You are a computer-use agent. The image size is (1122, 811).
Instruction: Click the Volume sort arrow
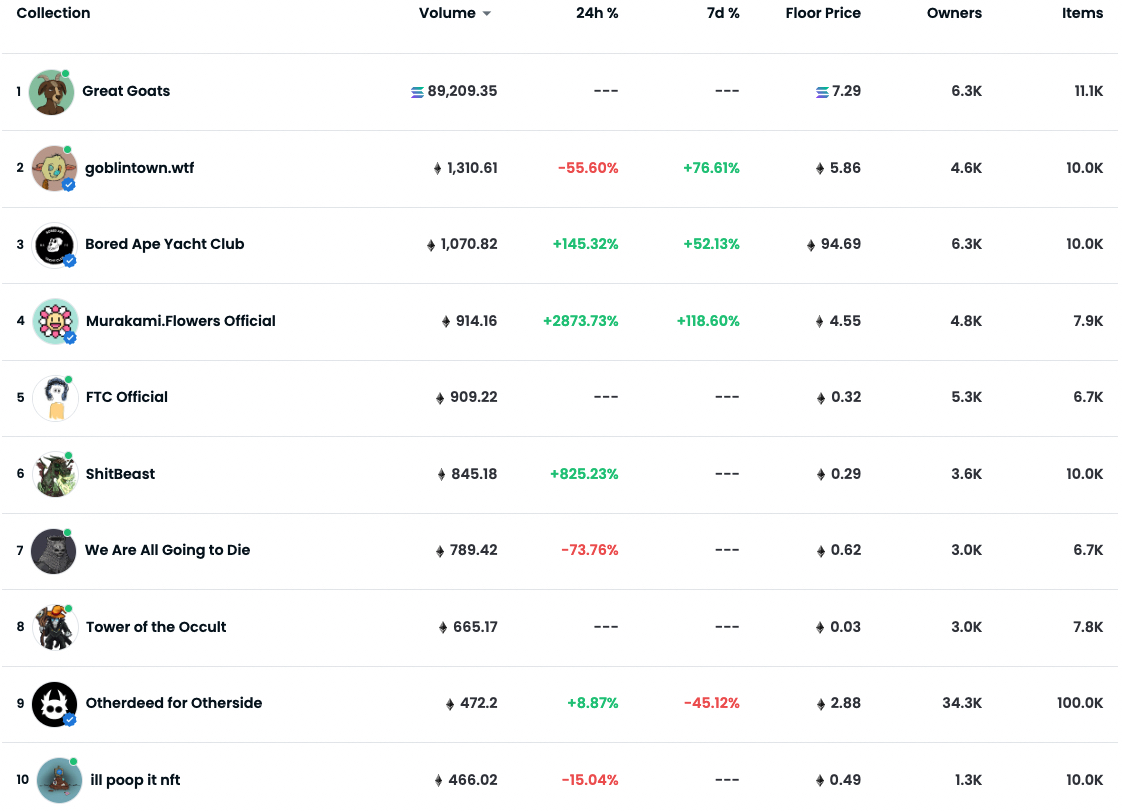point(487,14)
